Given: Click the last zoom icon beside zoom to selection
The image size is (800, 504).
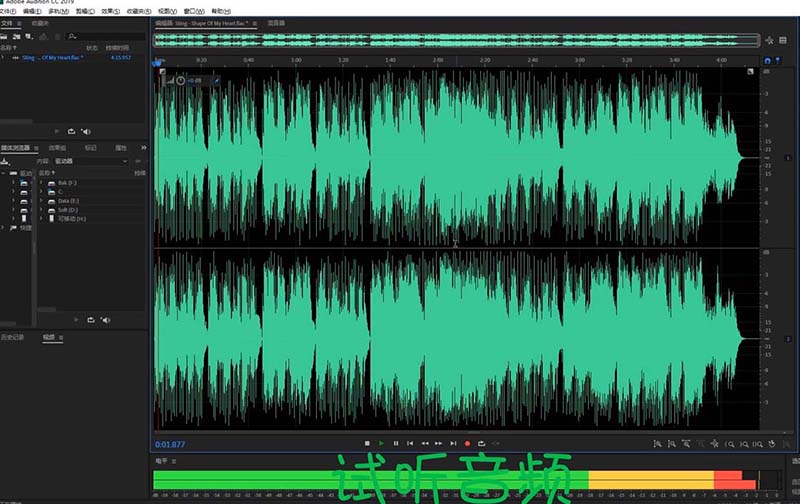Looking at the screenshot, I should pyautogui.click(x=772, y=444).
